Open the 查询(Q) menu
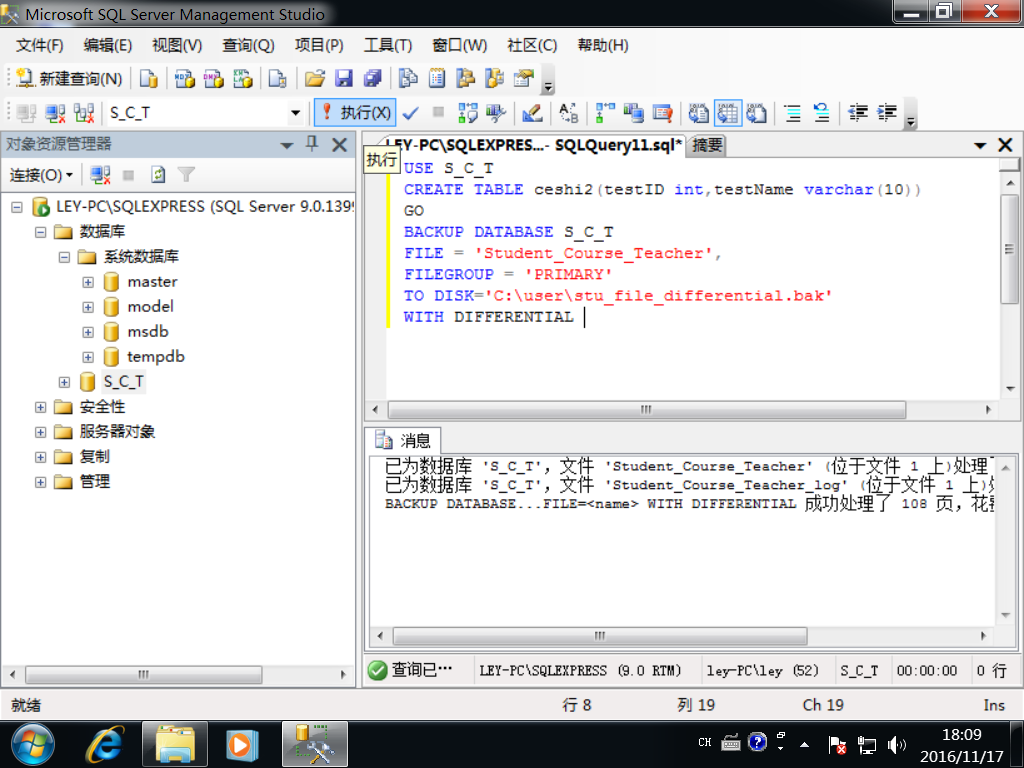The height and width of the screenshot is (768, 1024). 248,45
